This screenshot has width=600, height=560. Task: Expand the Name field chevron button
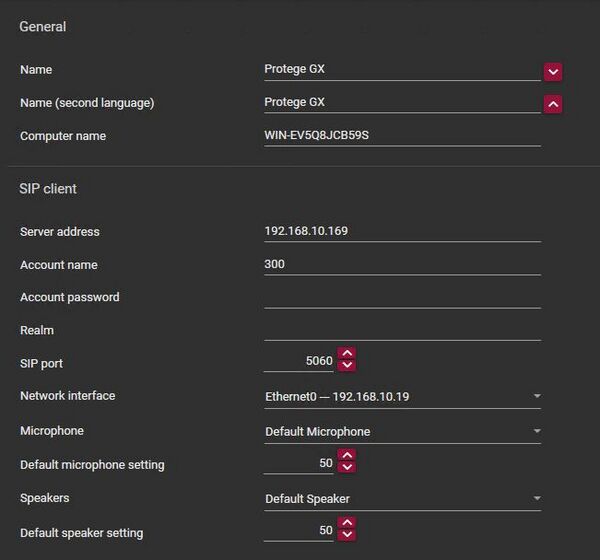pyautogui.click(x=553, y=71)
